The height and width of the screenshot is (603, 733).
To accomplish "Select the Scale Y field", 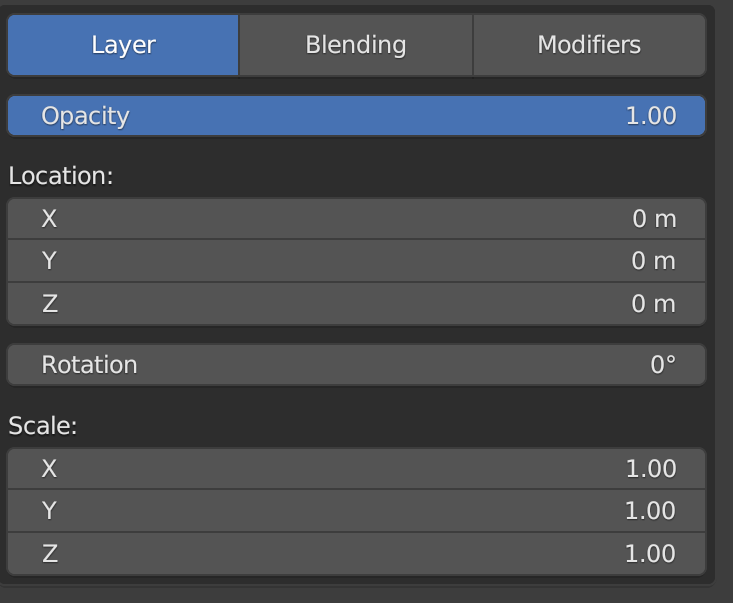I will coord(356,511).
